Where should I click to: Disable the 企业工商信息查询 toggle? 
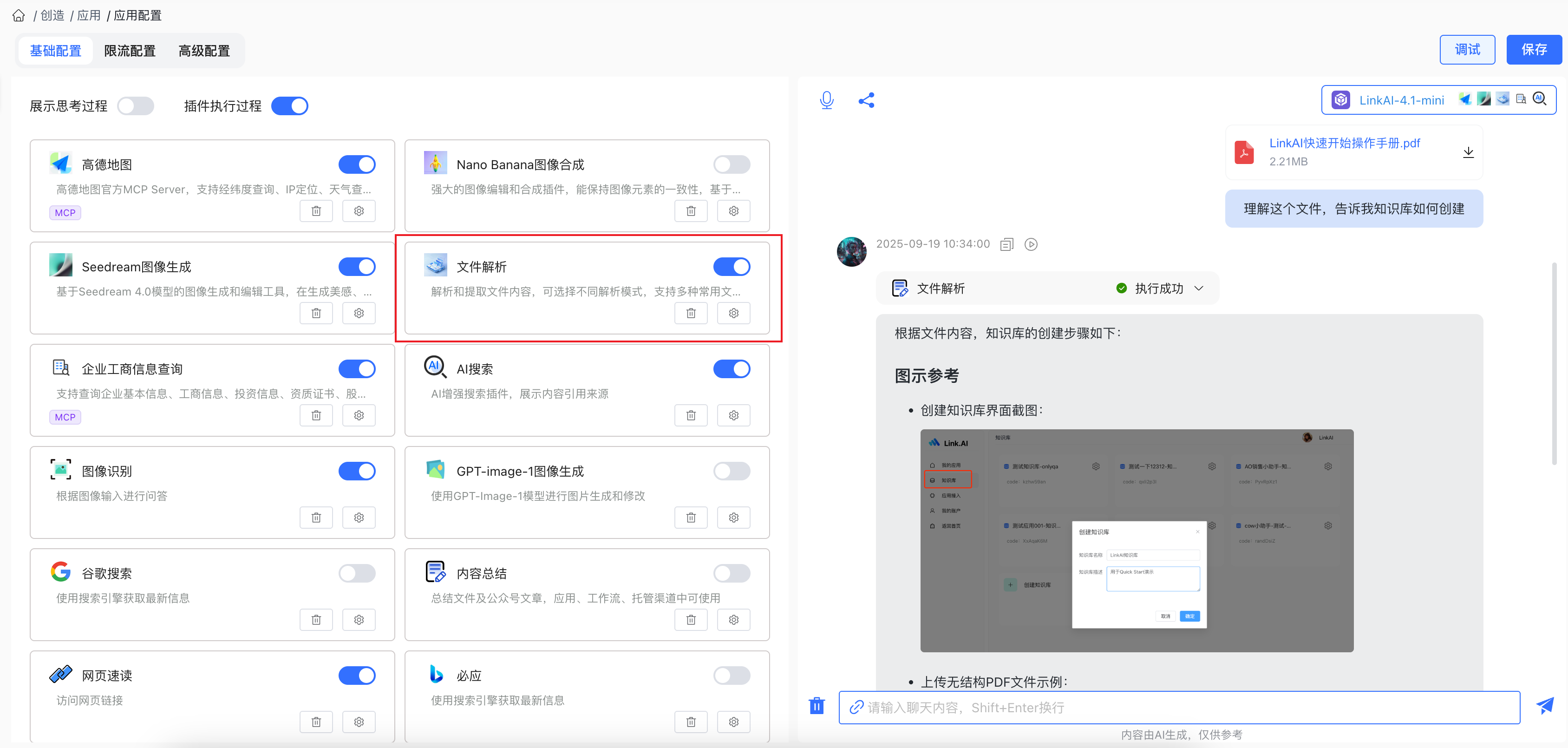tap(357, 369)
